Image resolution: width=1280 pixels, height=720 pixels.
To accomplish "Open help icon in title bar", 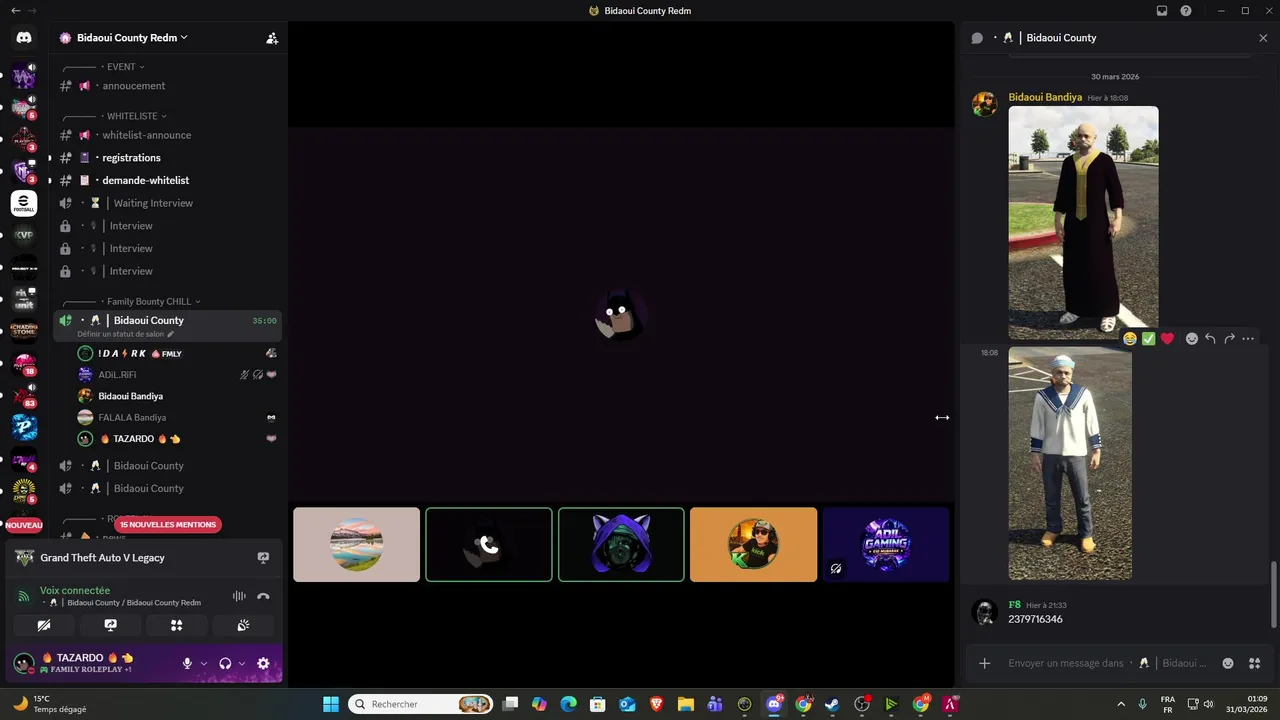I will 1186,11.
